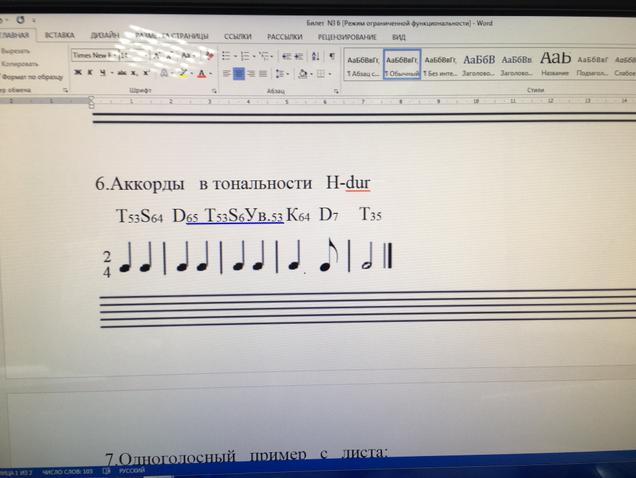Apply italic (К) formatting
Viewport: 636px width, 478px height.
click(x=90, y=73)
